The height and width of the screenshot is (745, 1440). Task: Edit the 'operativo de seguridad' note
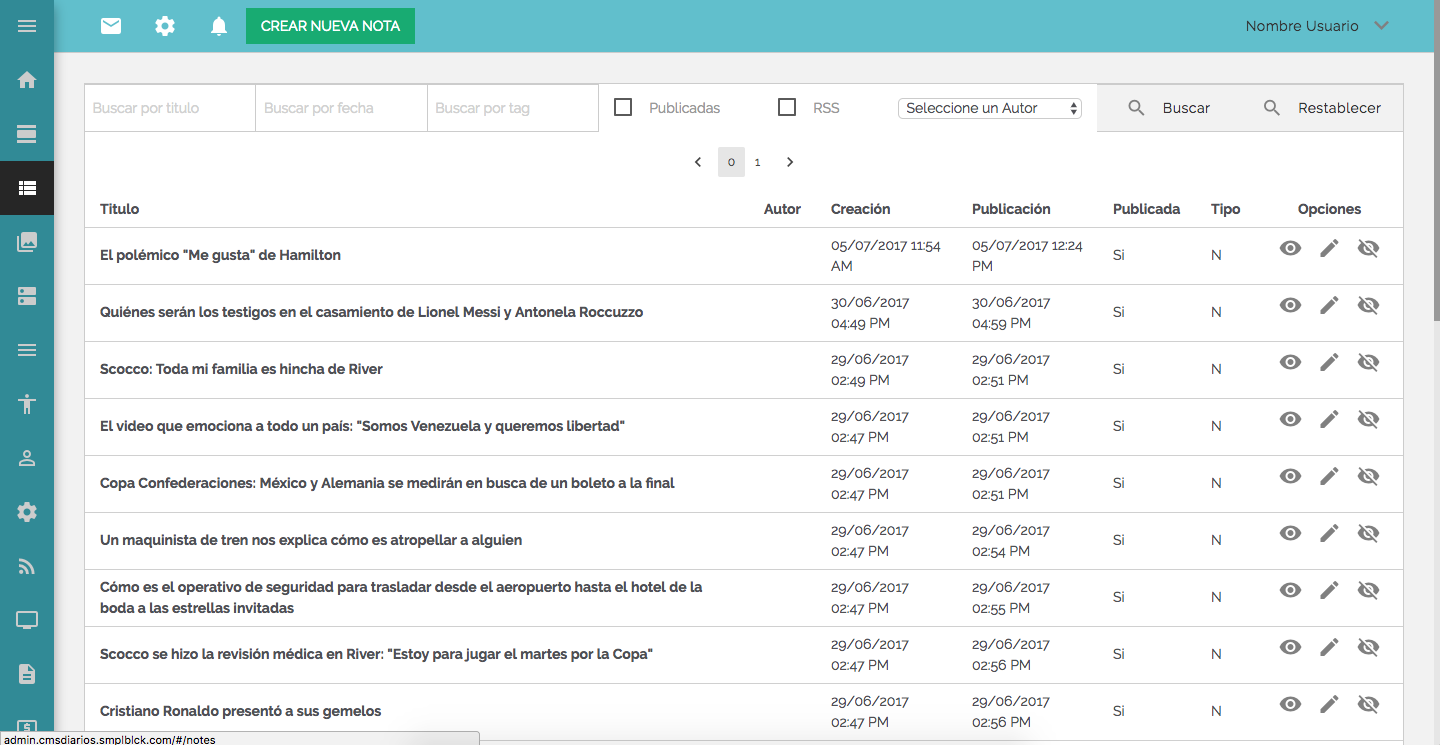point(1329,590)
